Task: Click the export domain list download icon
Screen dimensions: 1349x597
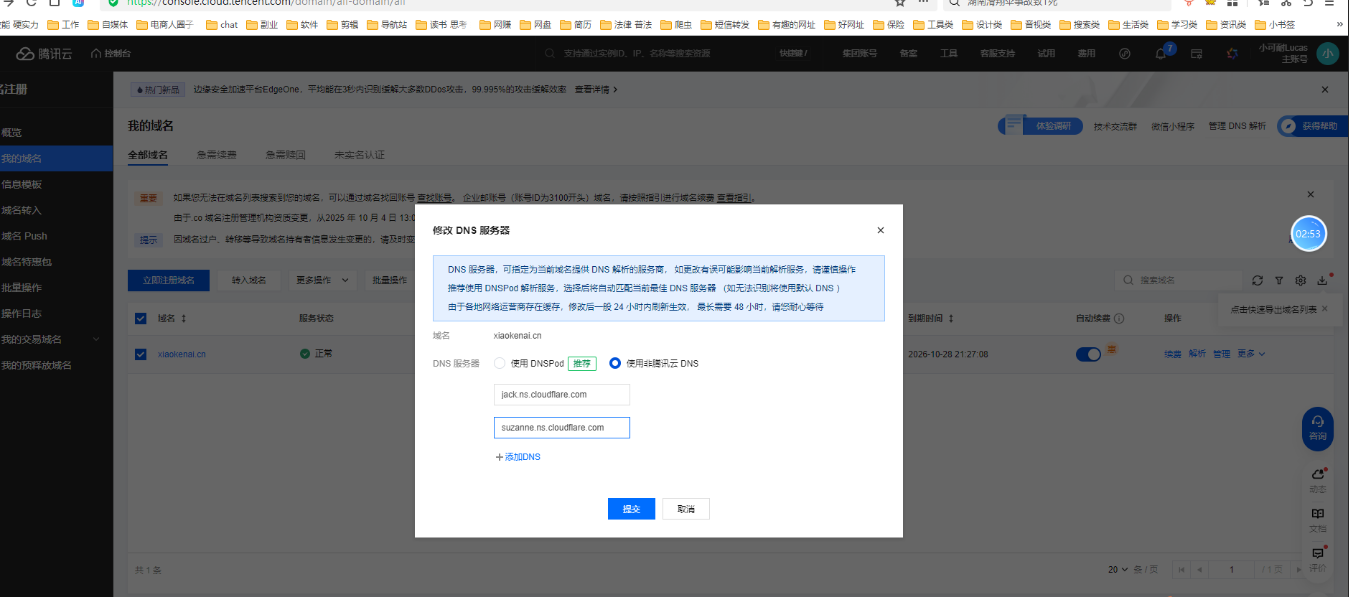Action: (1323, 281)
